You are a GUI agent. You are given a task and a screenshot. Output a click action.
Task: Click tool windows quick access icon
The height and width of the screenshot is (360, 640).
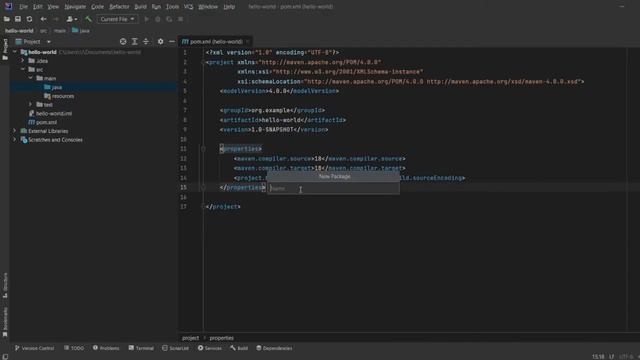(x=5, y=357)
